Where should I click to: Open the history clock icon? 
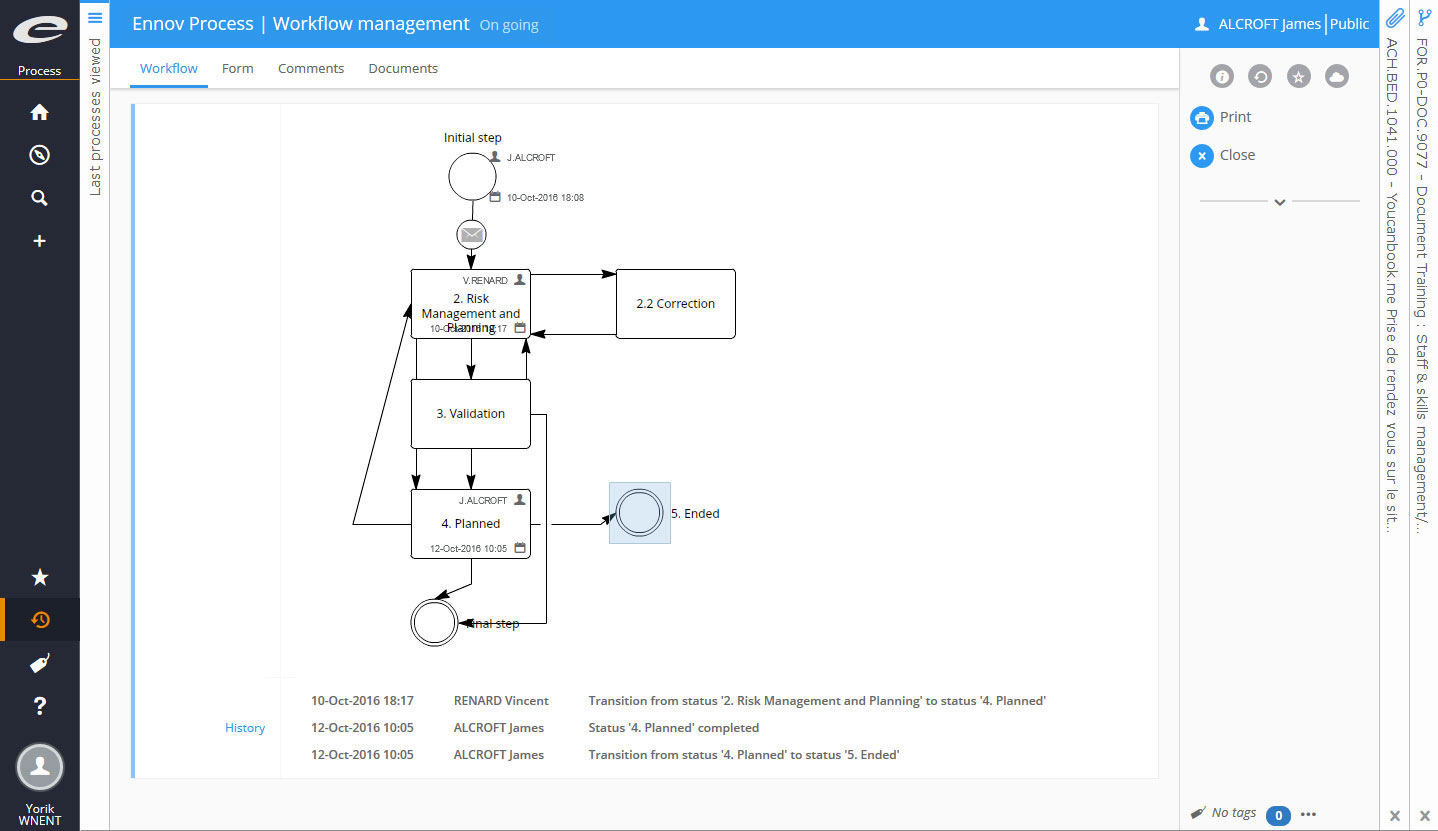coord(40,620)
